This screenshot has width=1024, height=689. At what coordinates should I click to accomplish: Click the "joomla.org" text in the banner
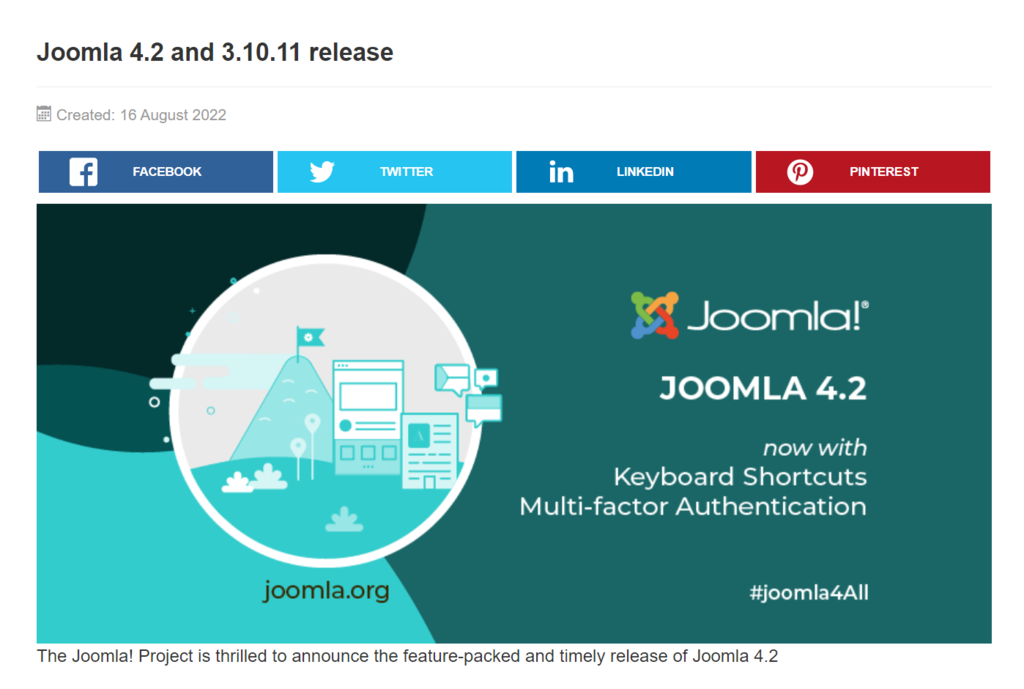coord(328,591)
